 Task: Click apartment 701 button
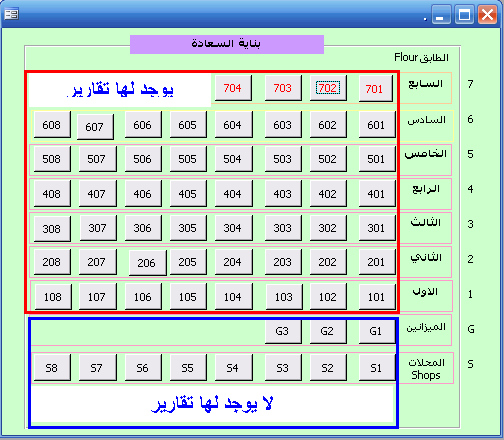[x=375, y=89]
